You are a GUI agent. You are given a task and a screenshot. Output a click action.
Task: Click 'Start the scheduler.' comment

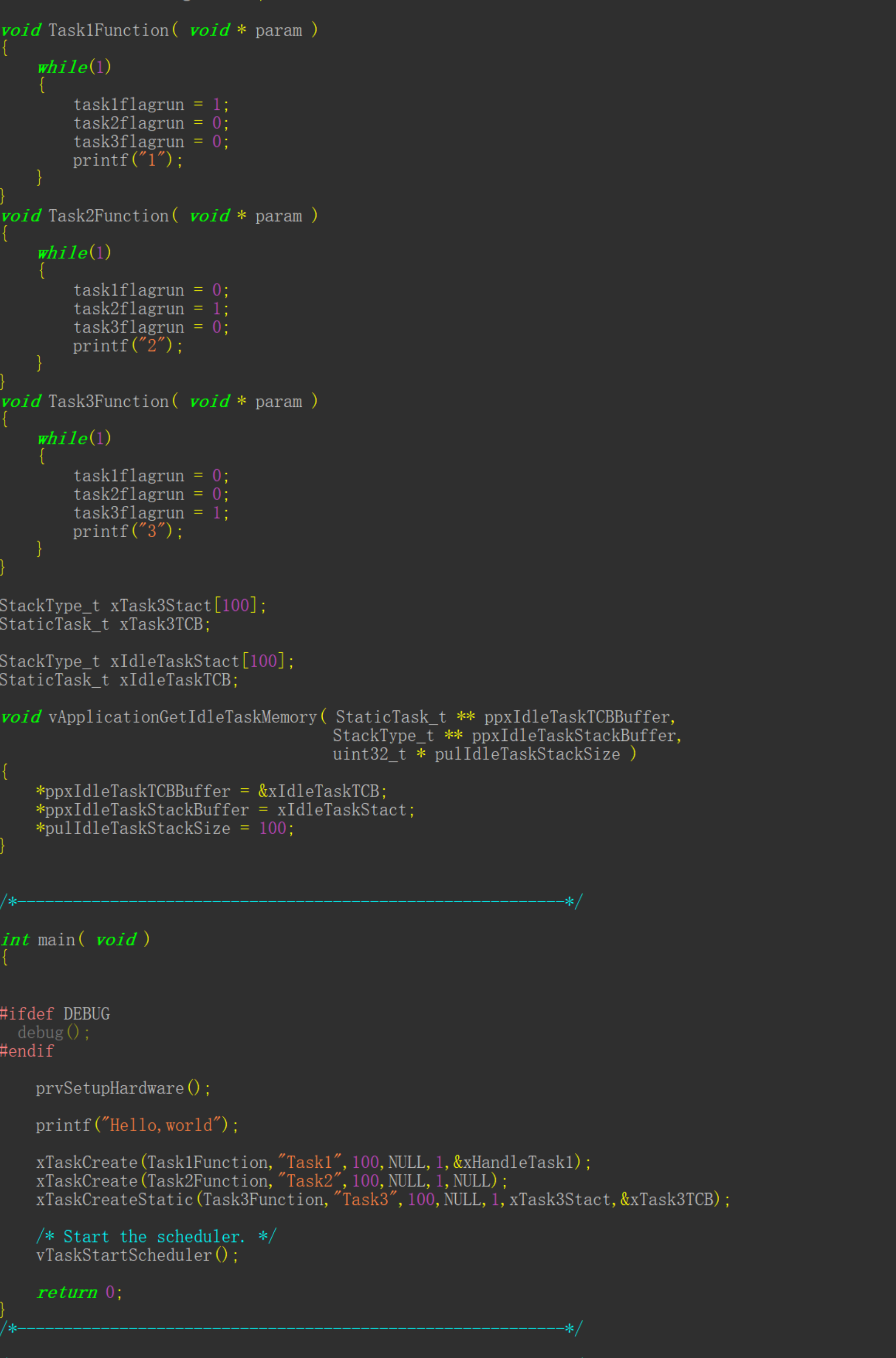click(155, 1237)
